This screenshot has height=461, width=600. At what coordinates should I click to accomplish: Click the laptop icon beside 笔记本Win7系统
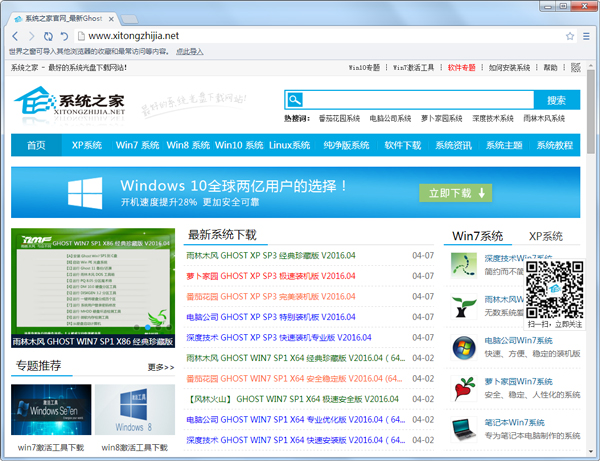[x=463, y=429]
